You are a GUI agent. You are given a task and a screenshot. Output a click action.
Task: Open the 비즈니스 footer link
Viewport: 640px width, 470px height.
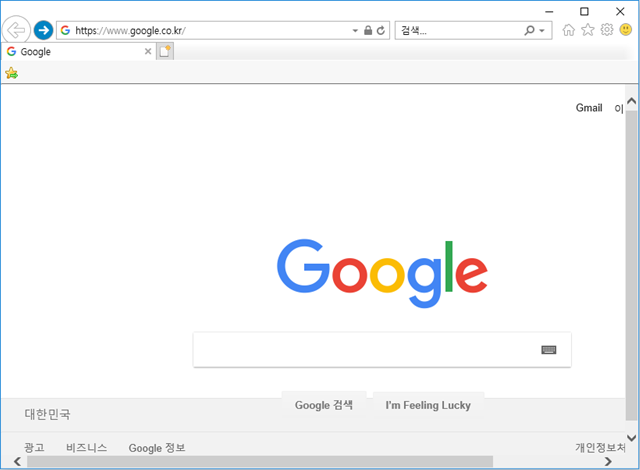pyautogui.click(x=87, y=448)
